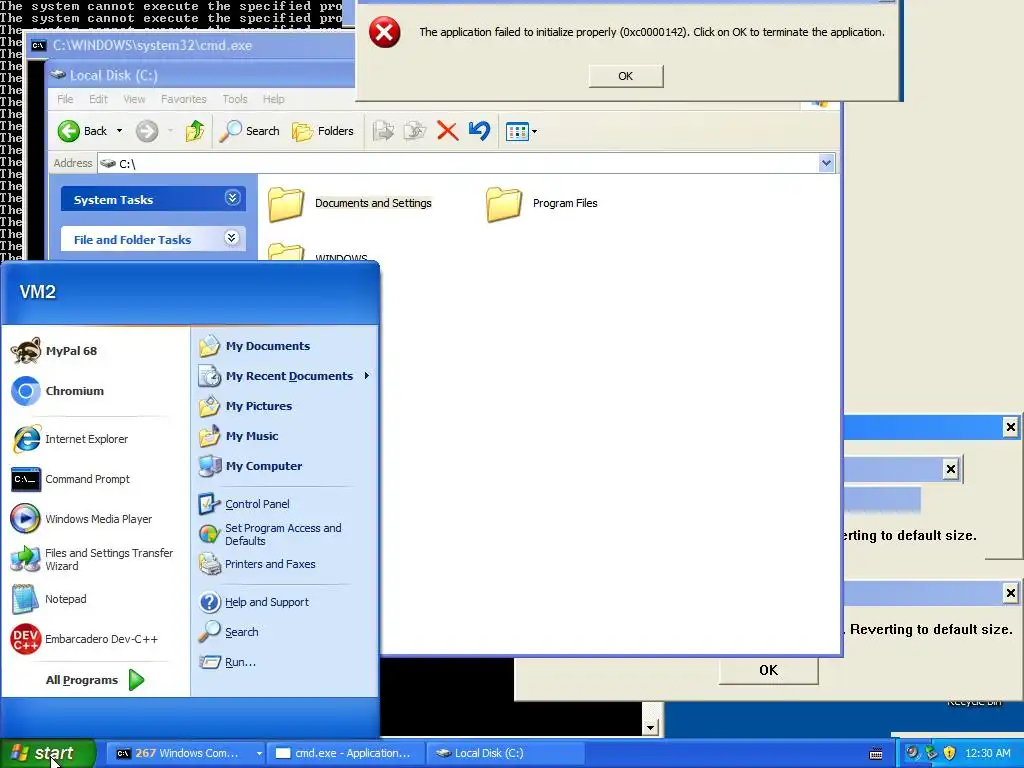Click the Undo icon in Explorer toolbar

479,131
